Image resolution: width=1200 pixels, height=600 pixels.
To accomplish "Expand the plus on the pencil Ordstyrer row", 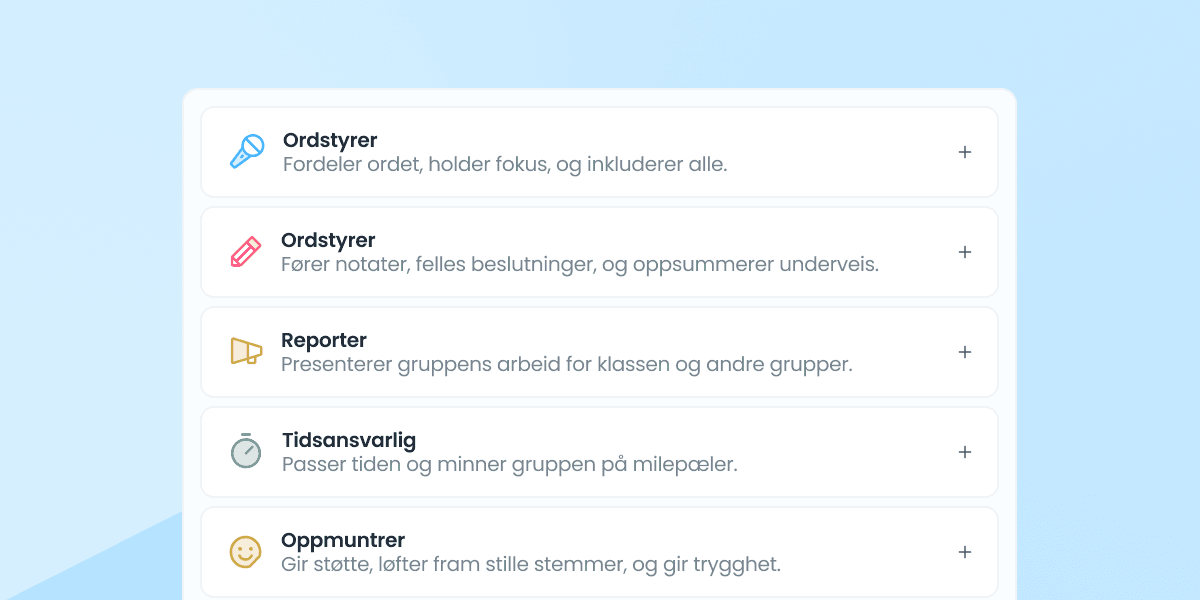I will (x=965, y=252).
